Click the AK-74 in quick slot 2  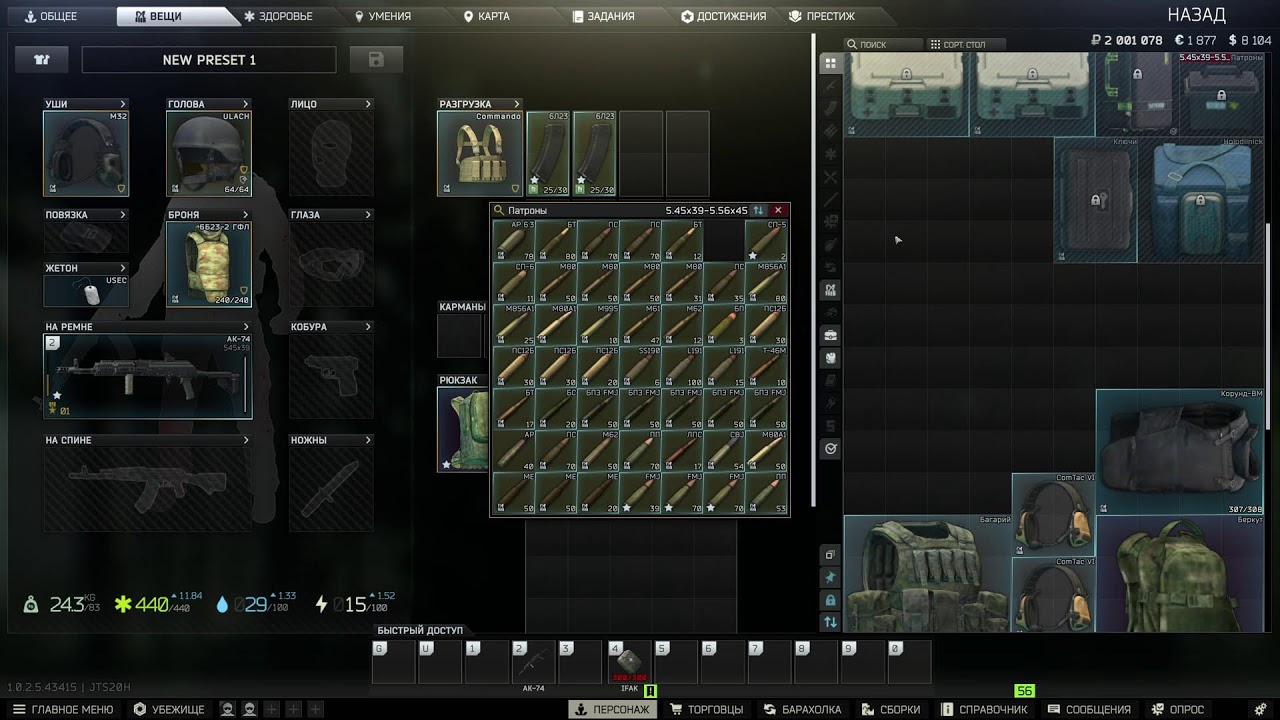(x=533, y=663)
